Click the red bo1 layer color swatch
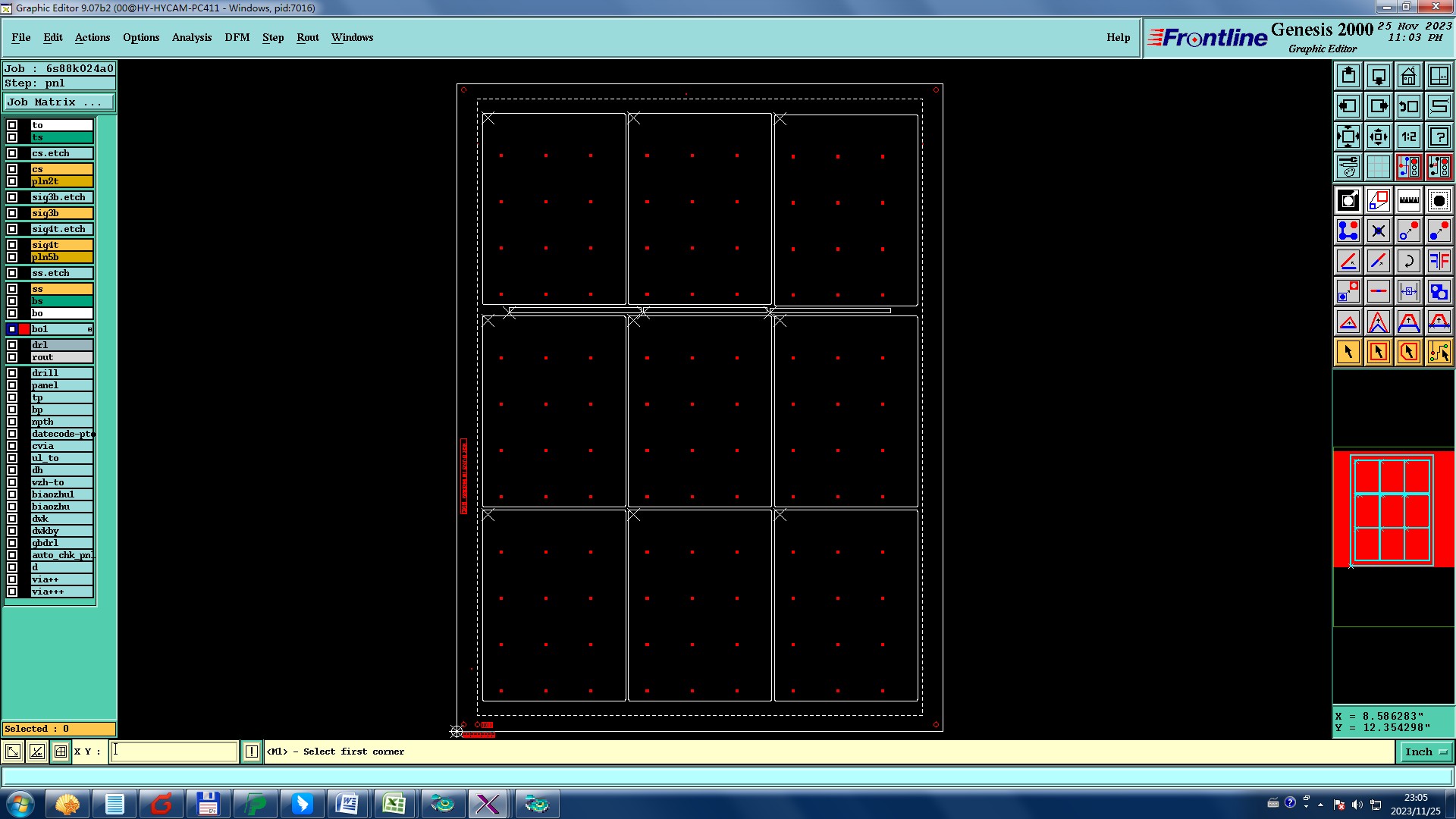 pyautogui.click(x=24, y=329)
